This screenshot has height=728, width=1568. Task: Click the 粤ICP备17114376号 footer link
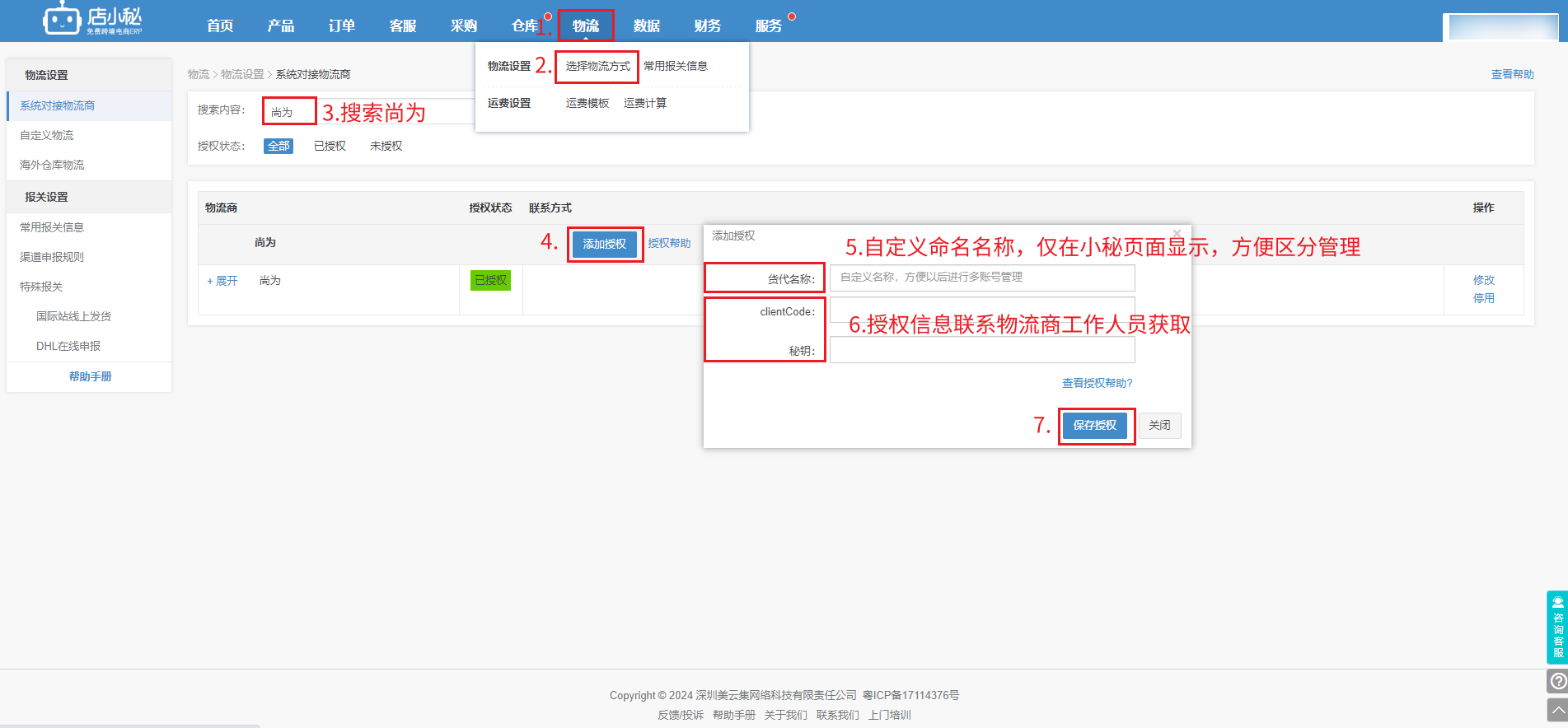[x=910, y=695]
